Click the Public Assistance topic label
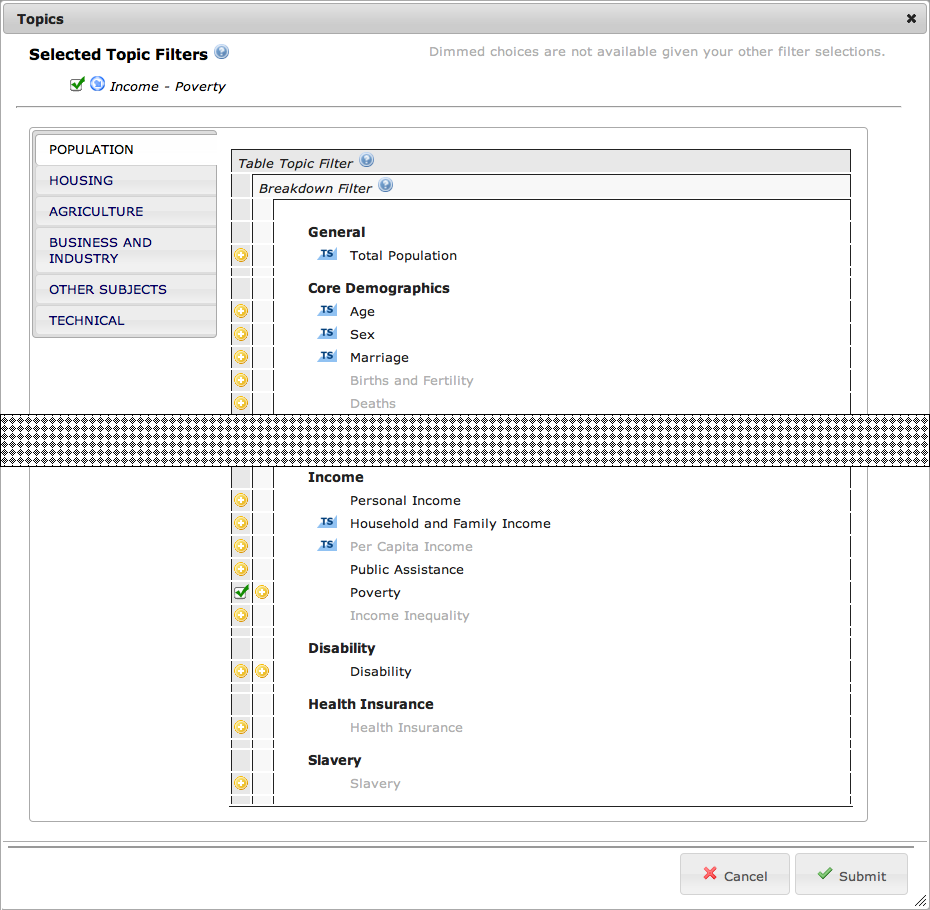This screenshot has height=910, width=930. tap(406, 570)
